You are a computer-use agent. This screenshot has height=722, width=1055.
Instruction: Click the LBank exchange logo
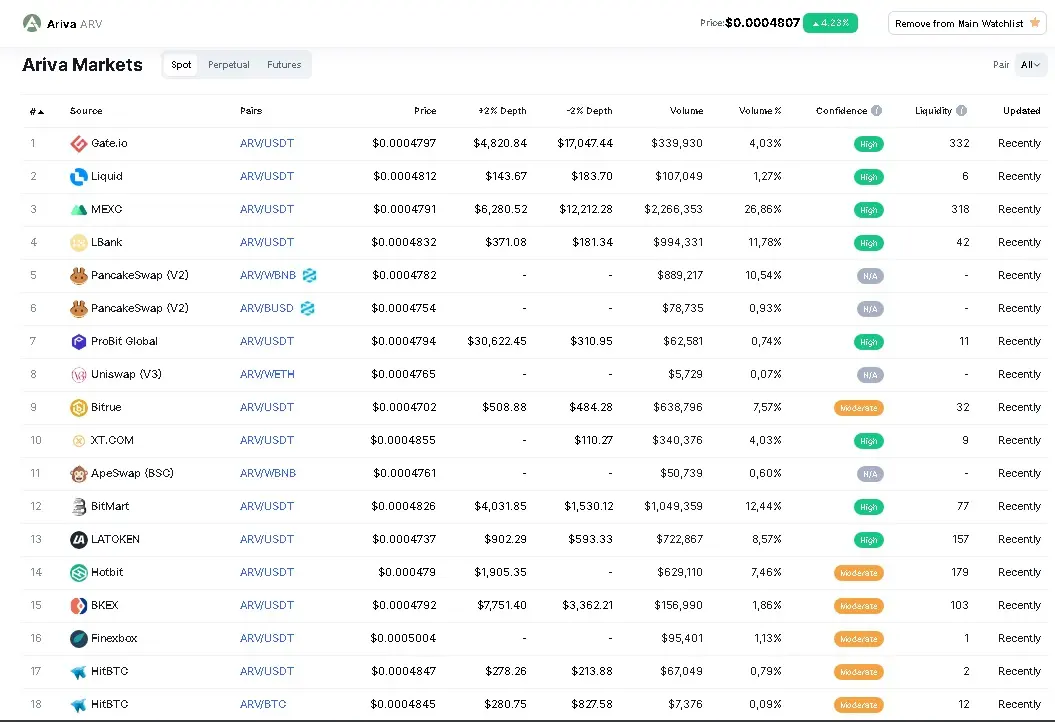79,242
